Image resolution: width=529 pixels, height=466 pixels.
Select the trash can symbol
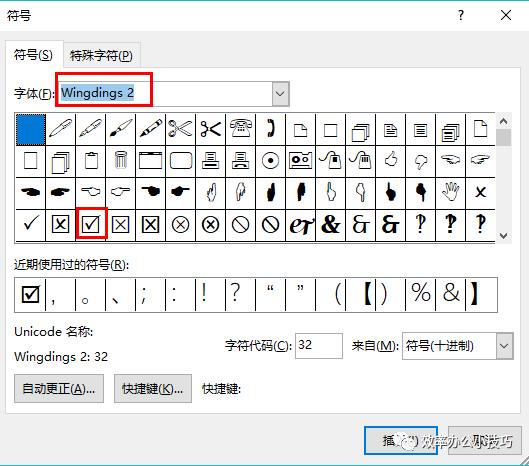click(120, 161)
